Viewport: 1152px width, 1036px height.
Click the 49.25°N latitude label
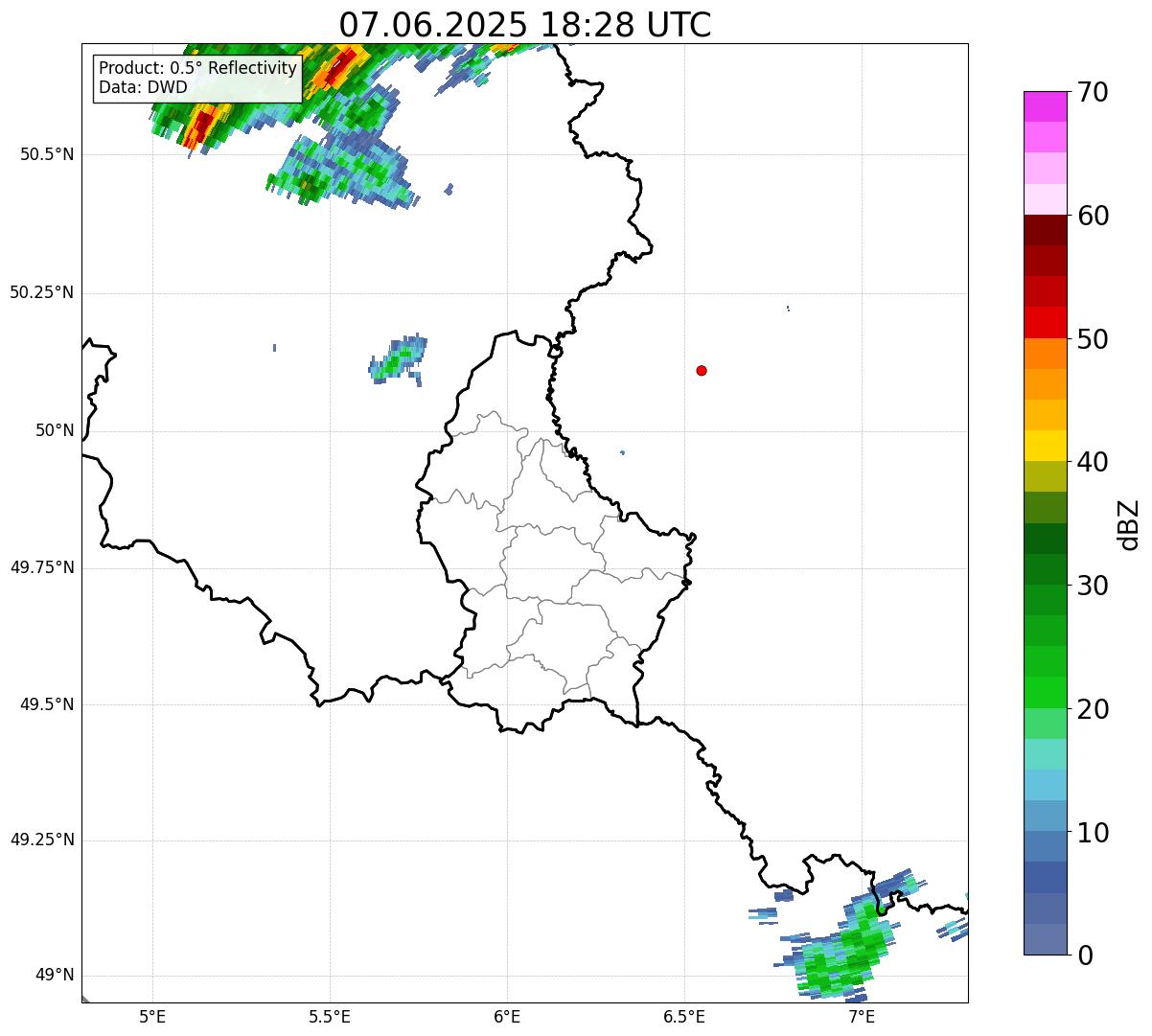coord(42,840)
